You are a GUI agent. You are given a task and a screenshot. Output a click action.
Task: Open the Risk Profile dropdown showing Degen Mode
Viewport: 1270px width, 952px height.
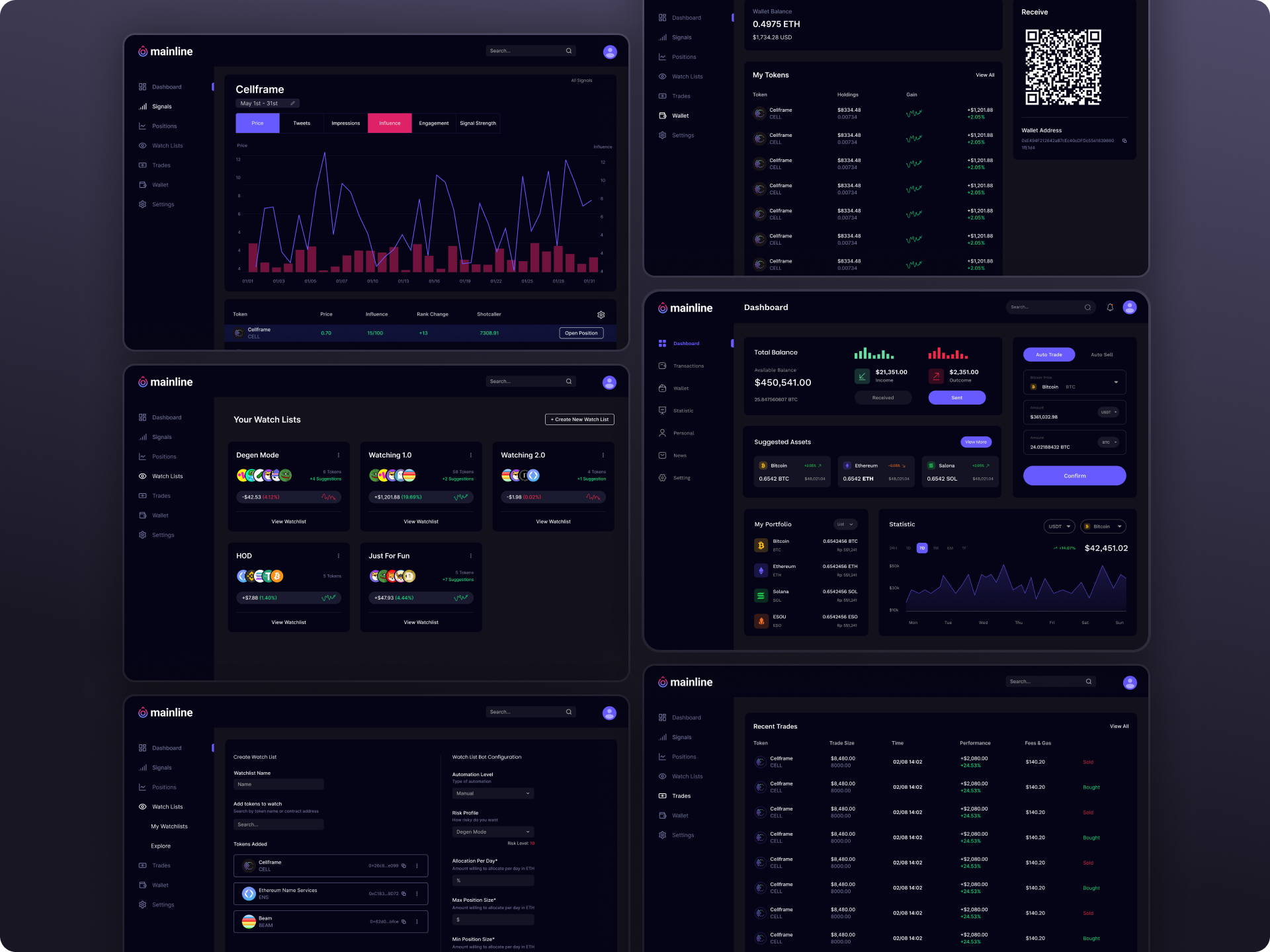coord(493,832)
